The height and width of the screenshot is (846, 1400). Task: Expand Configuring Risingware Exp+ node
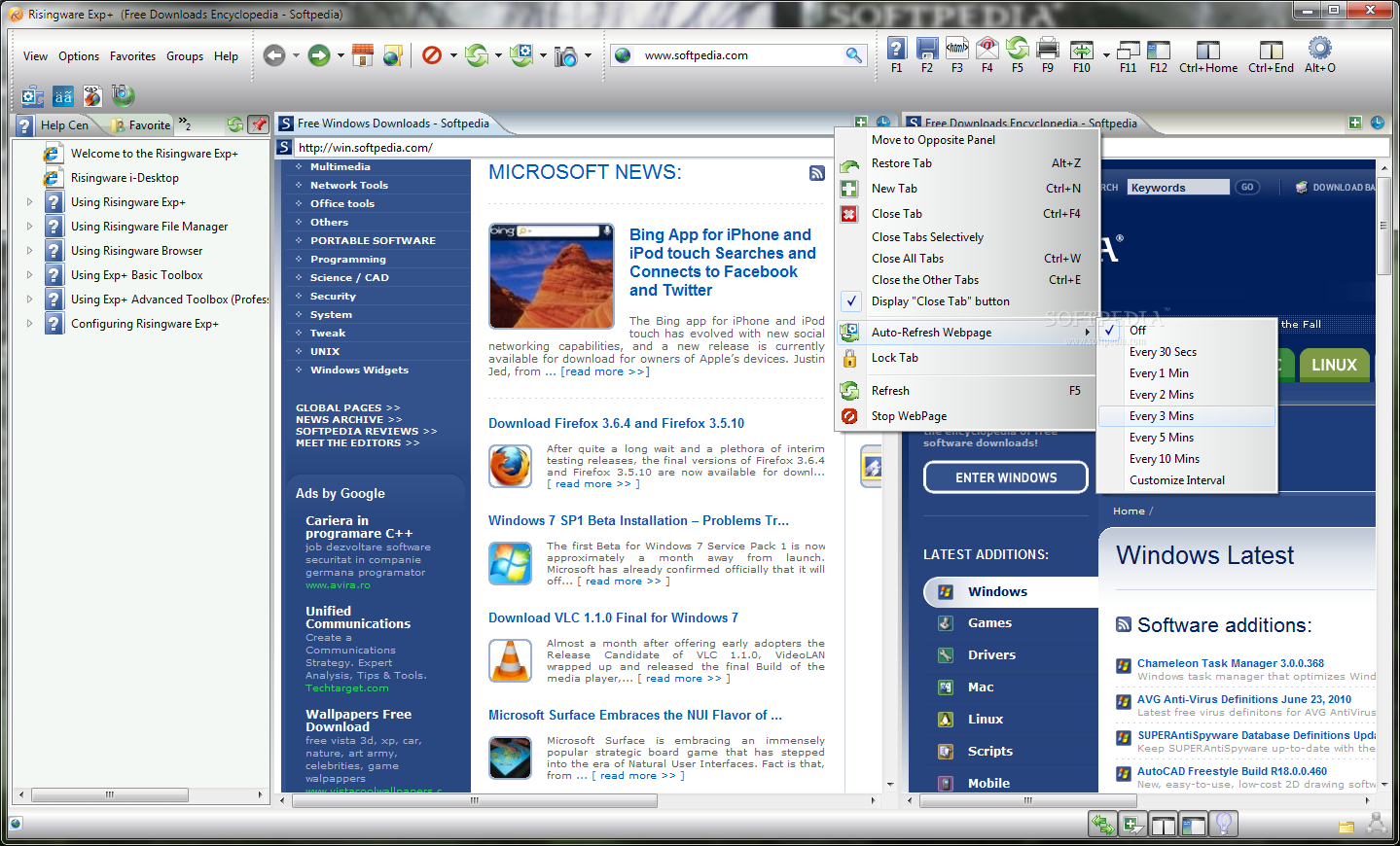(29, 324)
